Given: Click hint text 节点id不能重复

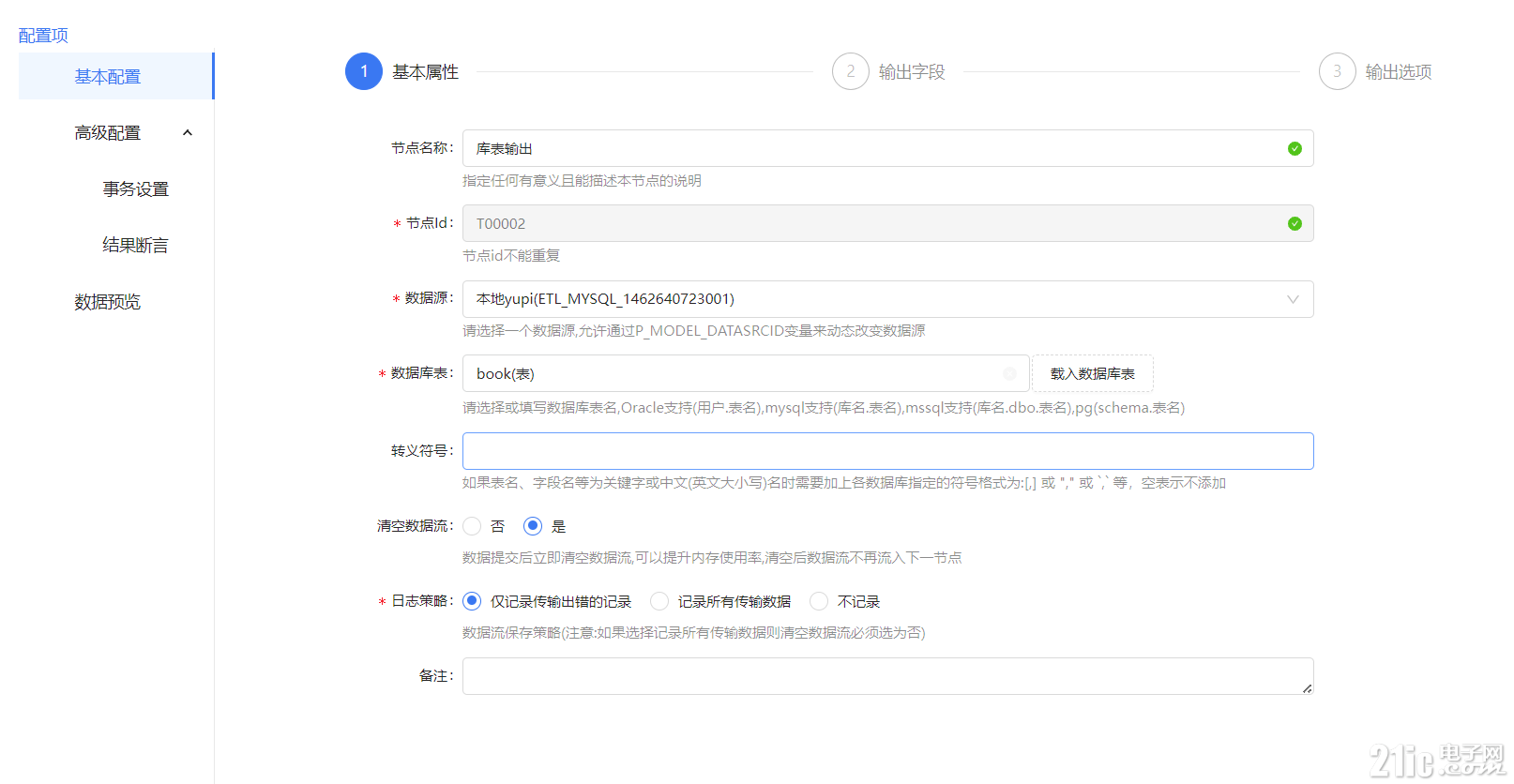Looking at the screenshot, I should coord(511,256).
